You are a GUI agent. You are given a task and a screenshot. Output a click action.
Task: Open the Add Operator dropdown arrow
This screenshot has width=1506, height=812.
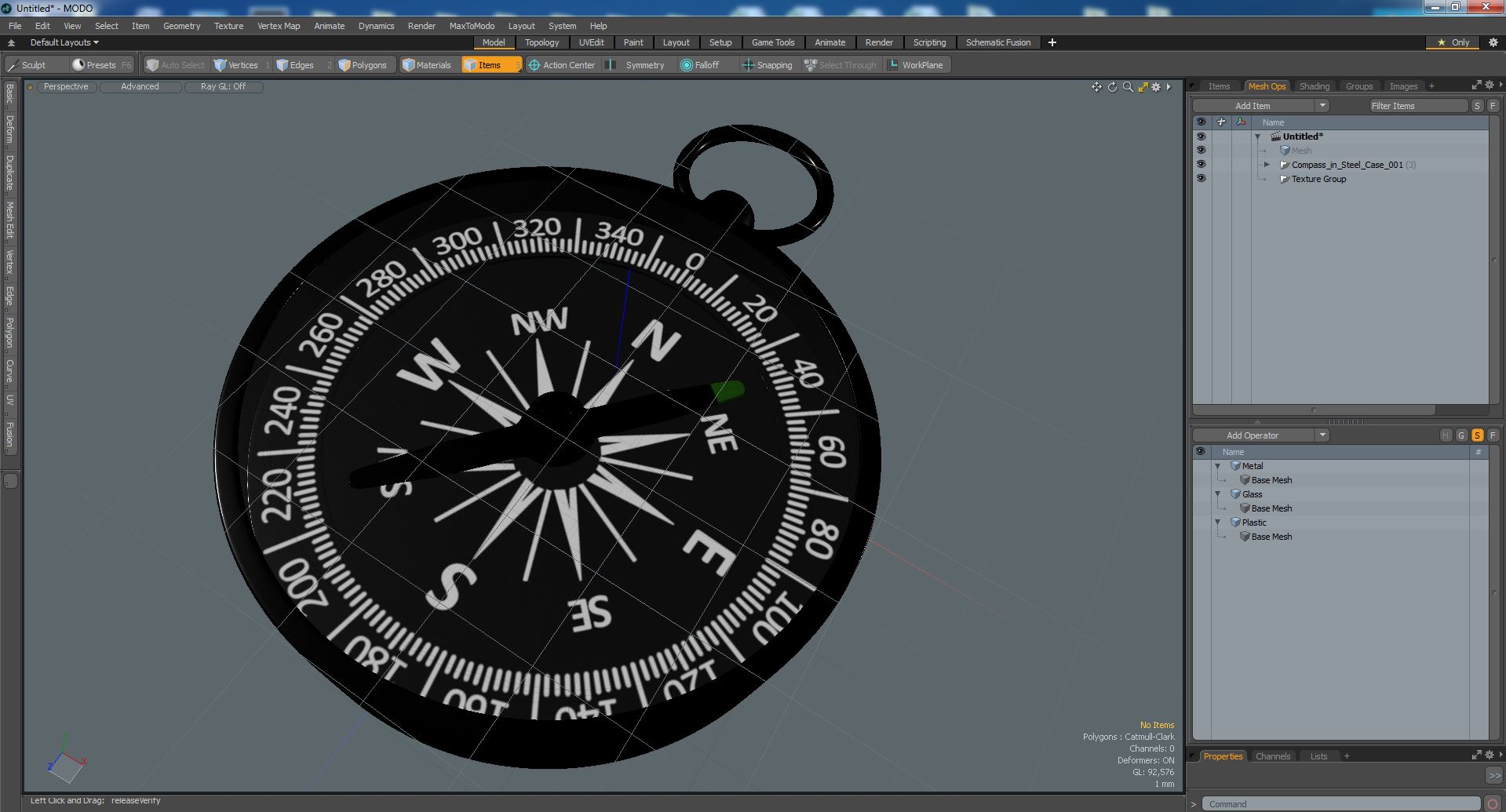[1322, 435]
